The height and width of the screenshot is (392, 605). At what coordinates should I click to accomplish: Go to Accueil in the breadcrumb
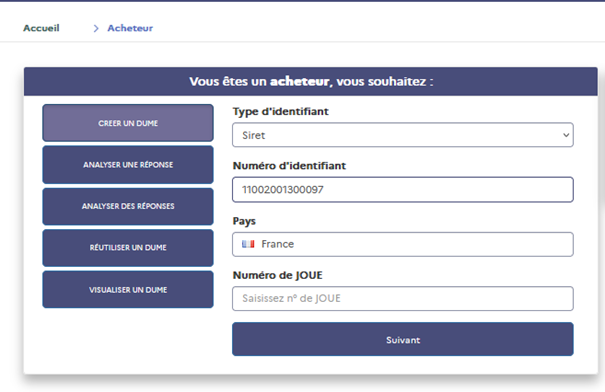pos(41,28)
